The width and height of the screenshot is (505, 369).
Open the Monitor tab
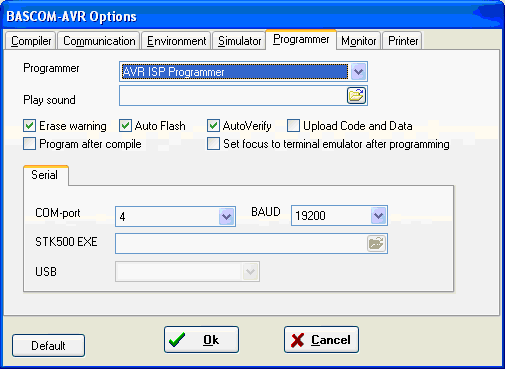pyautogui.click(x=358, y=41)
